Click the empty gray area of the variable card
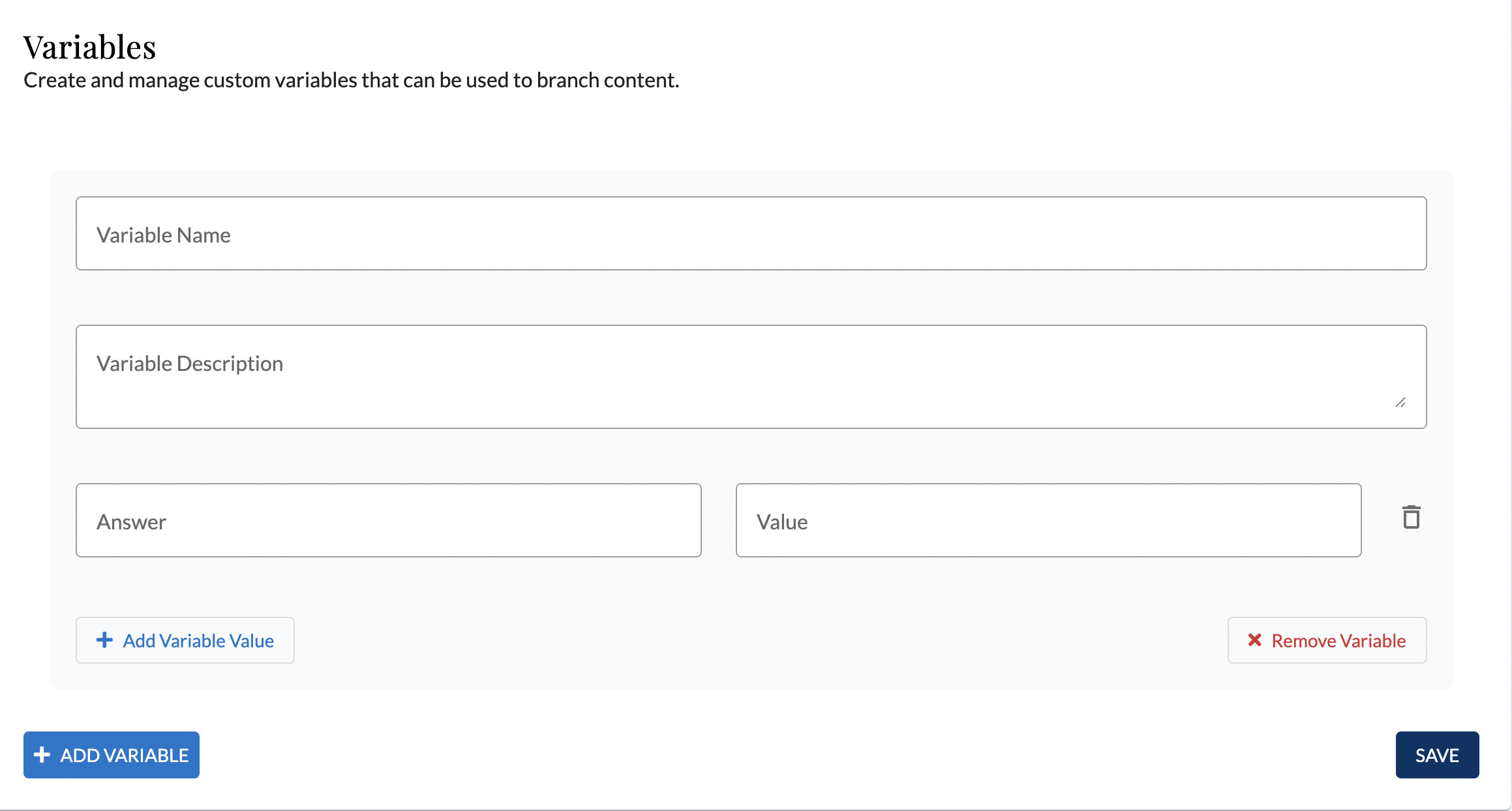1512x811 pixels. click(x=750, y=587)
